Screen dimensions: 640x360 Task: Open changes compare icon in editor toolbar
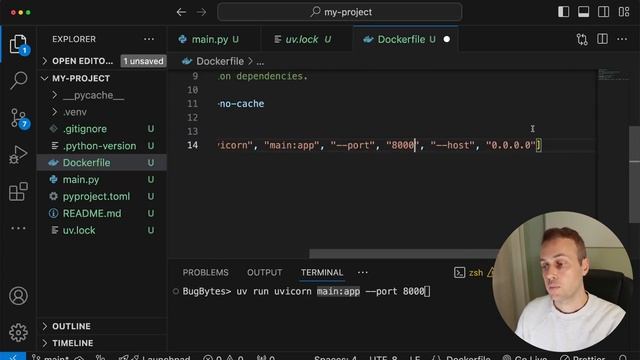(582, 39)
